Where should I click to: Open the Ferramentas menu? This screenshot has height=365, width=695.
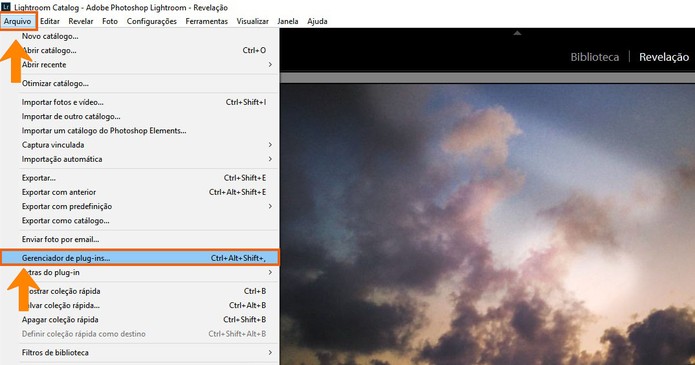[207, 21]
